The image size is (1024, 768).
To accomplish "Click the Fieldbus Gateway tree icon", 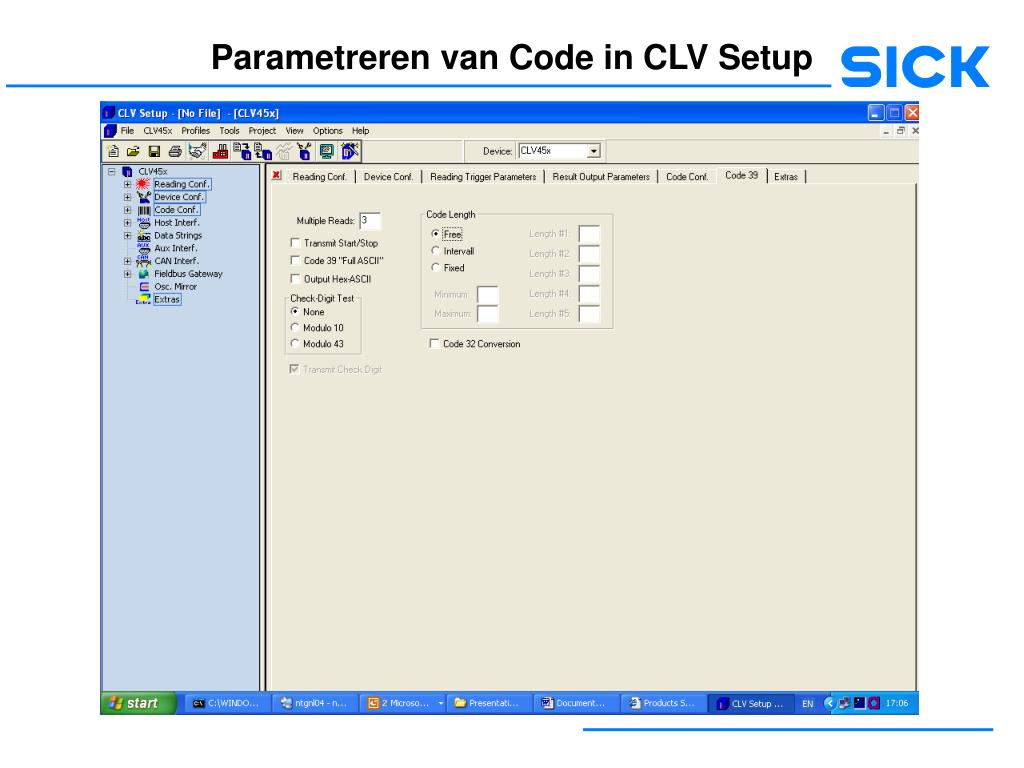I will coord(144,274).
